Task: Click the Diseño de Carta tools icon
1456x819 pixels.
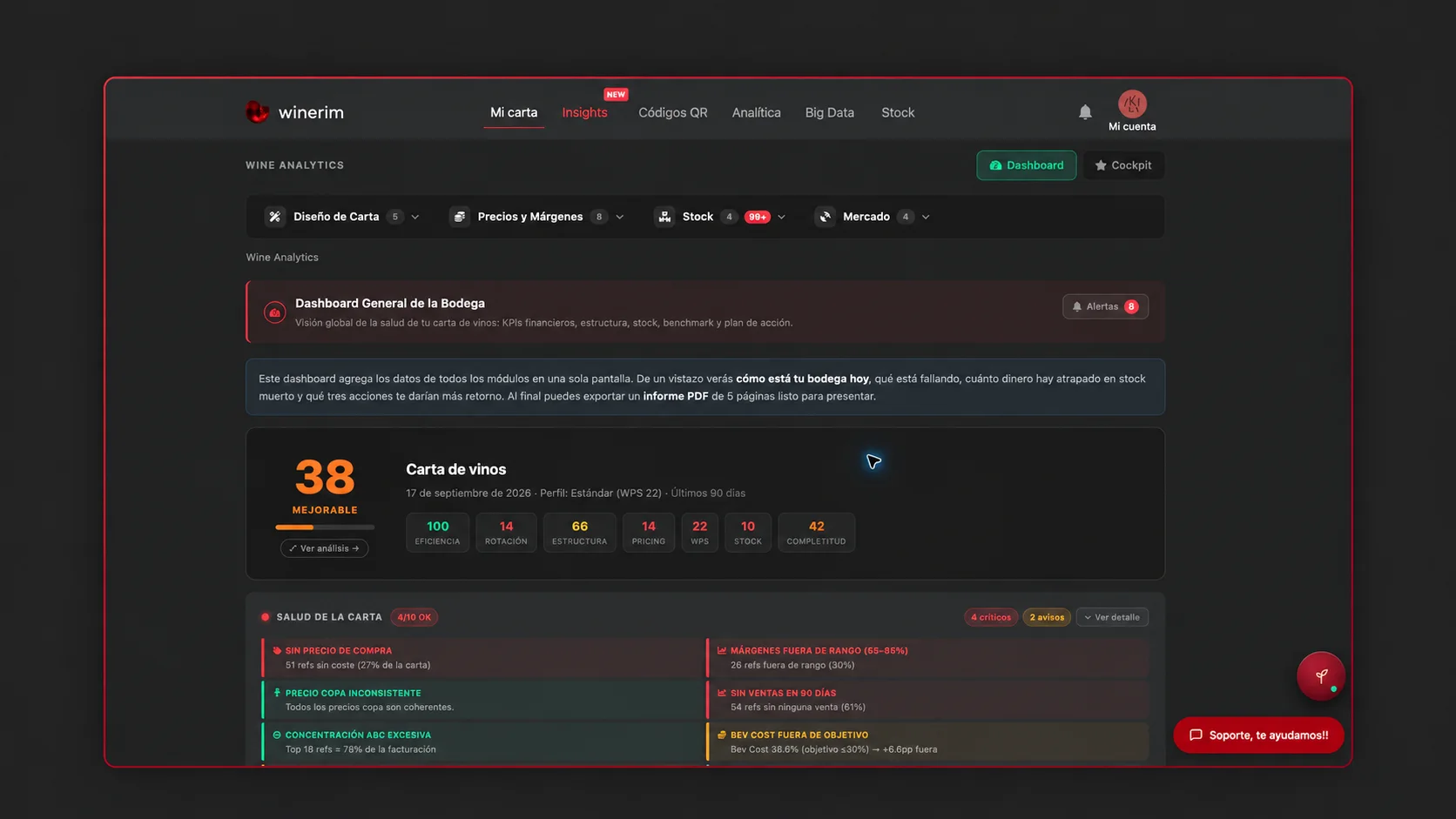Action: [x=274, y=217]
